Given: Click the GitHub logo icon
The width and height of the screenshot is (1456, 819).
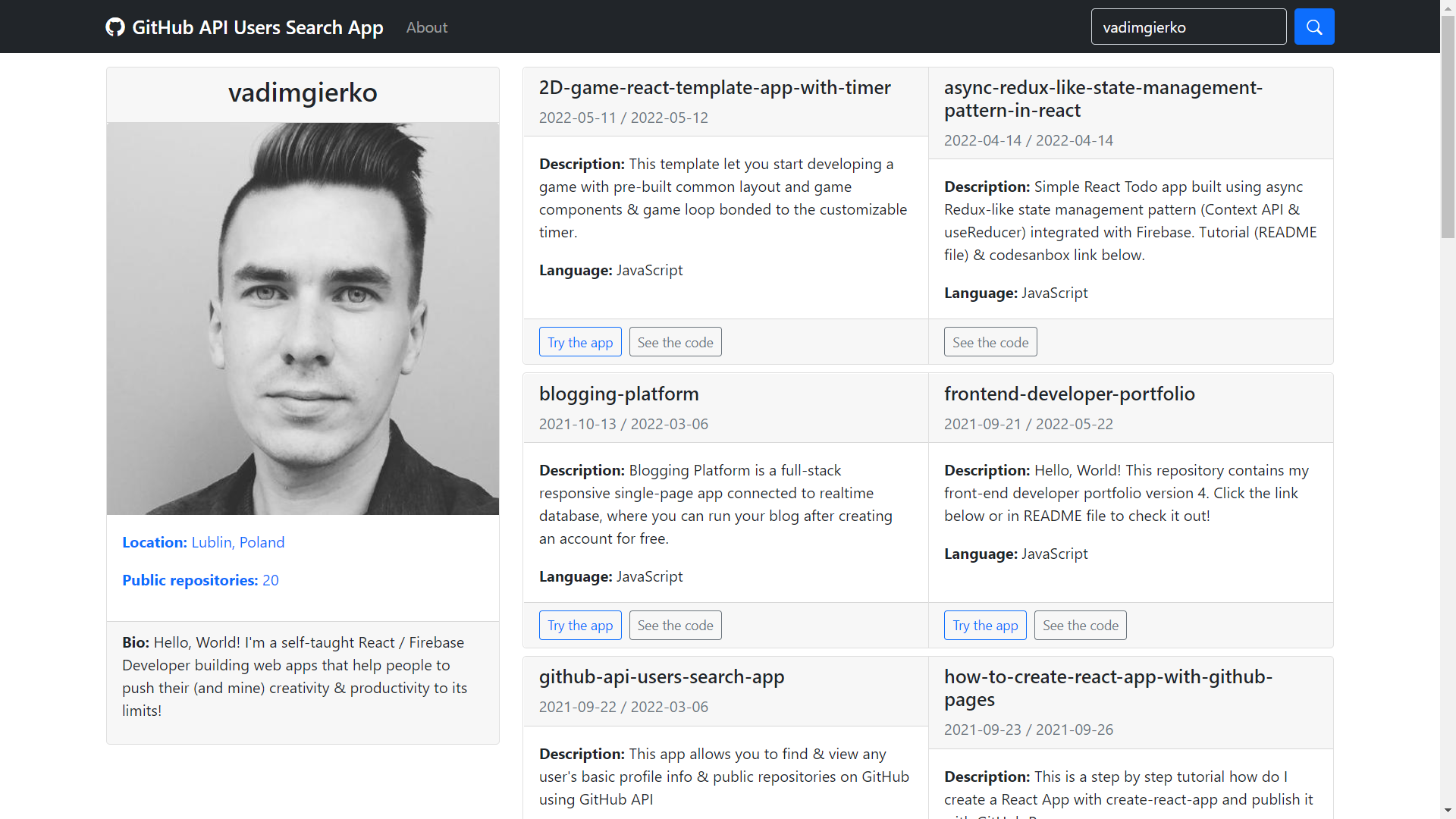Looking at the screenshot, I should point(115,27).
